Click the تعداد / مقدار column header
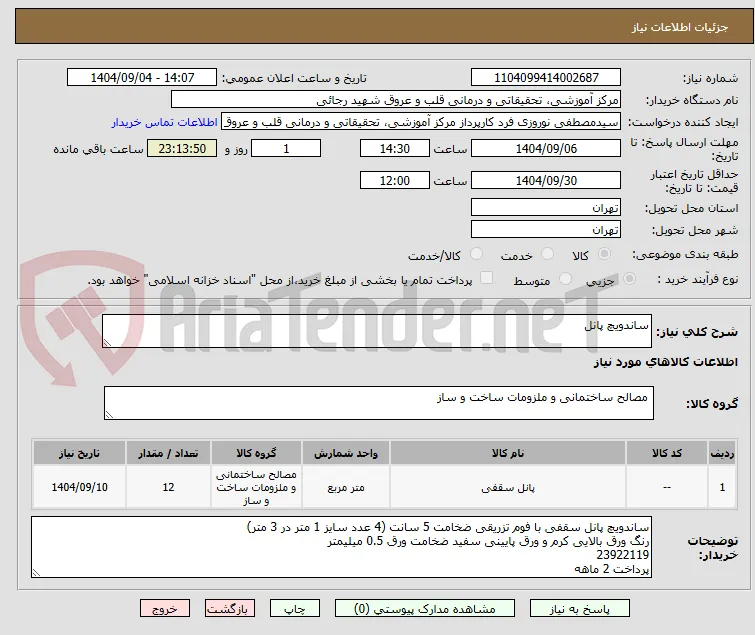Image resolution: width=755 pixels, height=635 pixels. [x=168, y=453]
